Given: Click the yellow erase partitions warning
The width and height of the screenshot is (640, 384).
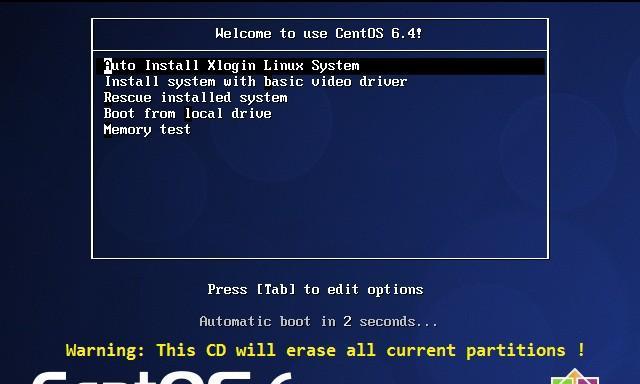Looking at the screenshot, I should click(325, 351).
